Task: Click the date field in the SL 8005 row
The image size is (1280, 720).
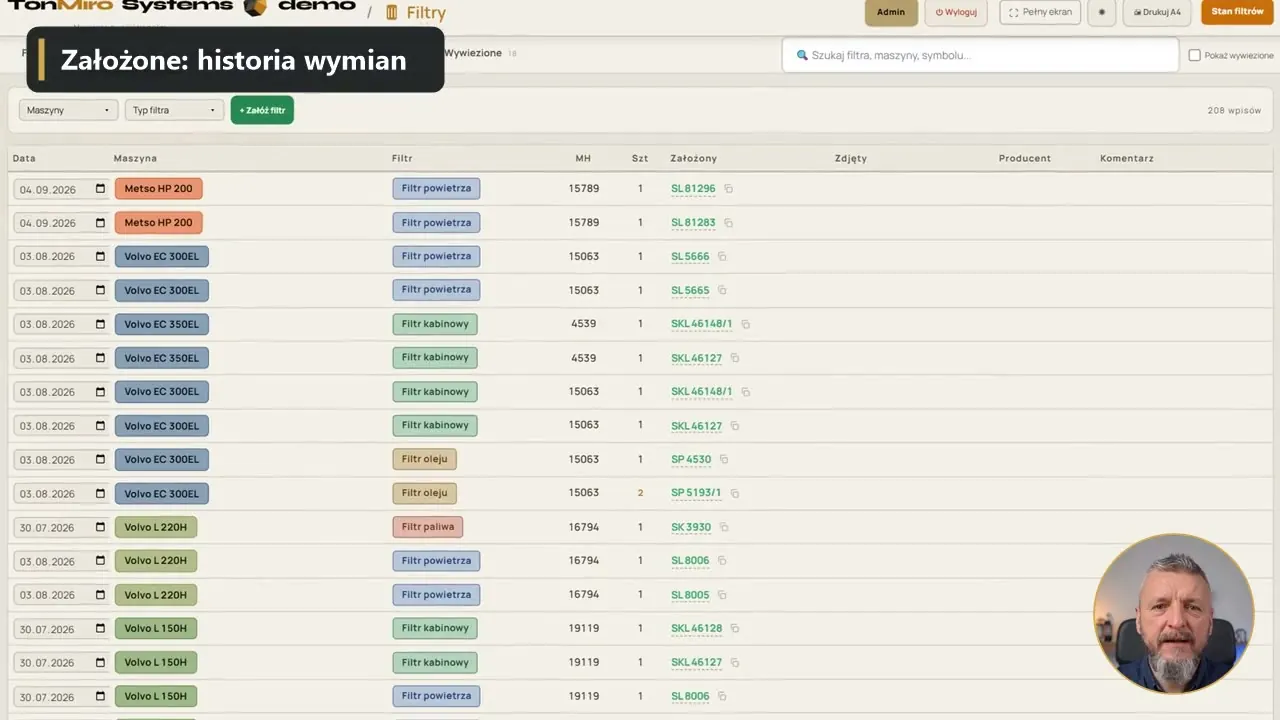Action: coord(61,595)
